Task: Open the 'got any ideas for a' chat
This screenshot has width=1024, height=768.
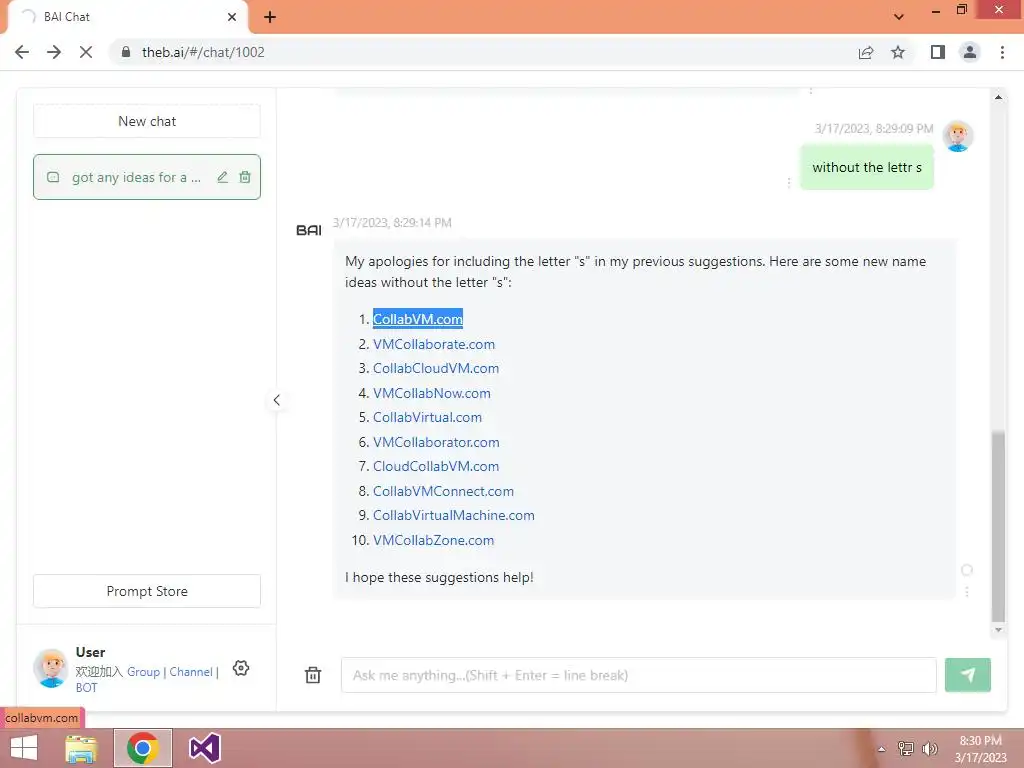Action: (x=147, y=177)
